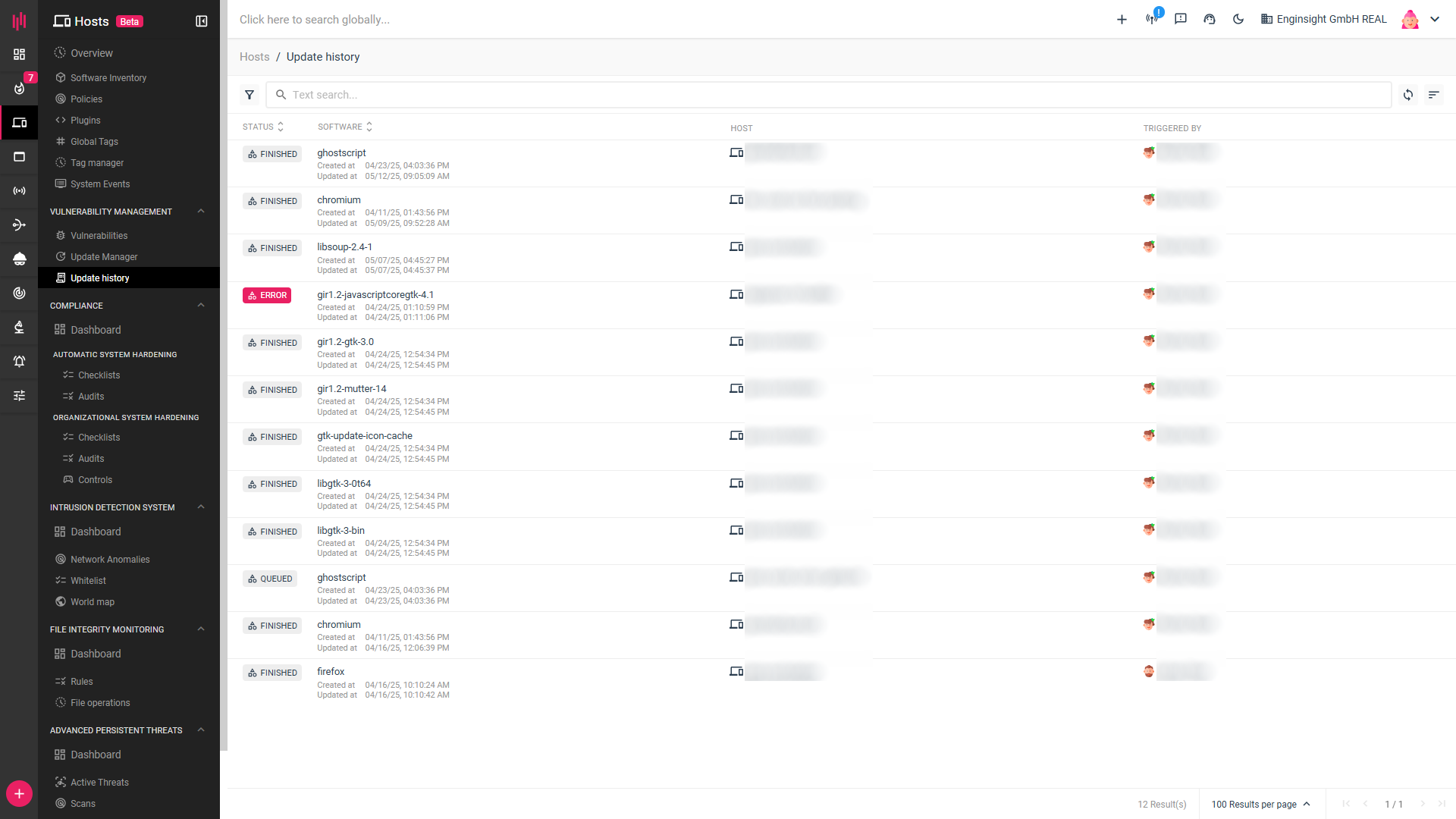This screenshot has width=1456, height=819.
Task: Click the support headset icon
Action: pos(1210,19)
